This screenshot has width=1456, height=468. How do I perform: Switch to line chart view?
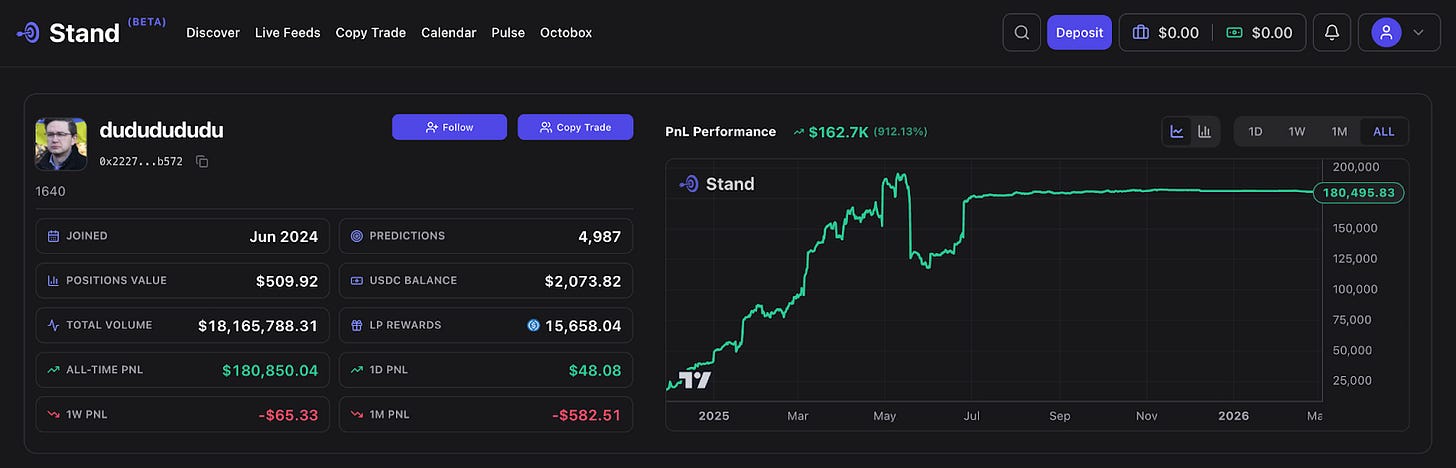click(x=1177, y=131)
